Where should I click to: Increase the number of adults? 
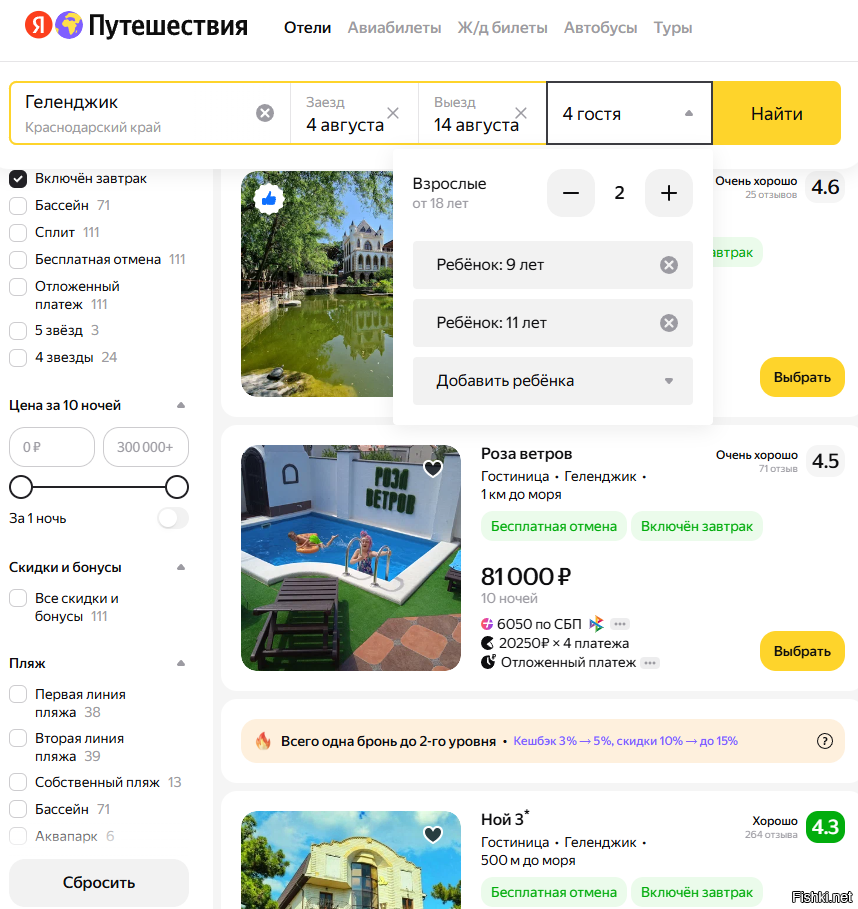coord(669,193)
